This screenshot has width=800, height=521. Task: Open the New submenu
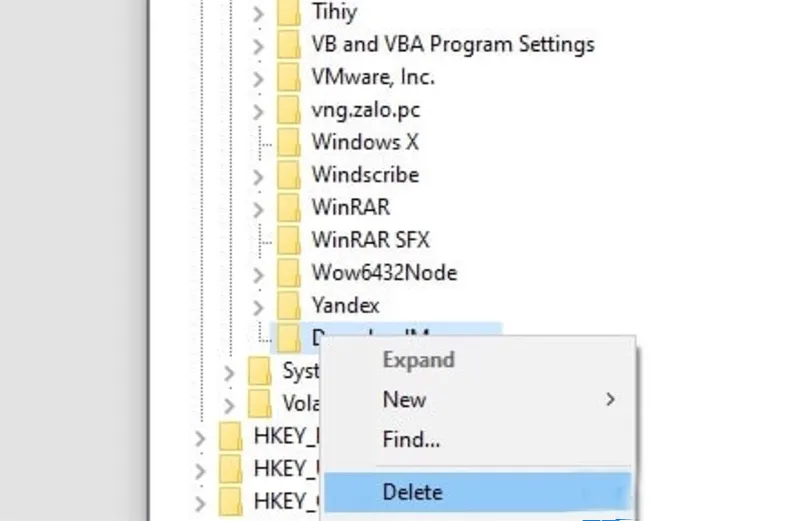[405, 399]
